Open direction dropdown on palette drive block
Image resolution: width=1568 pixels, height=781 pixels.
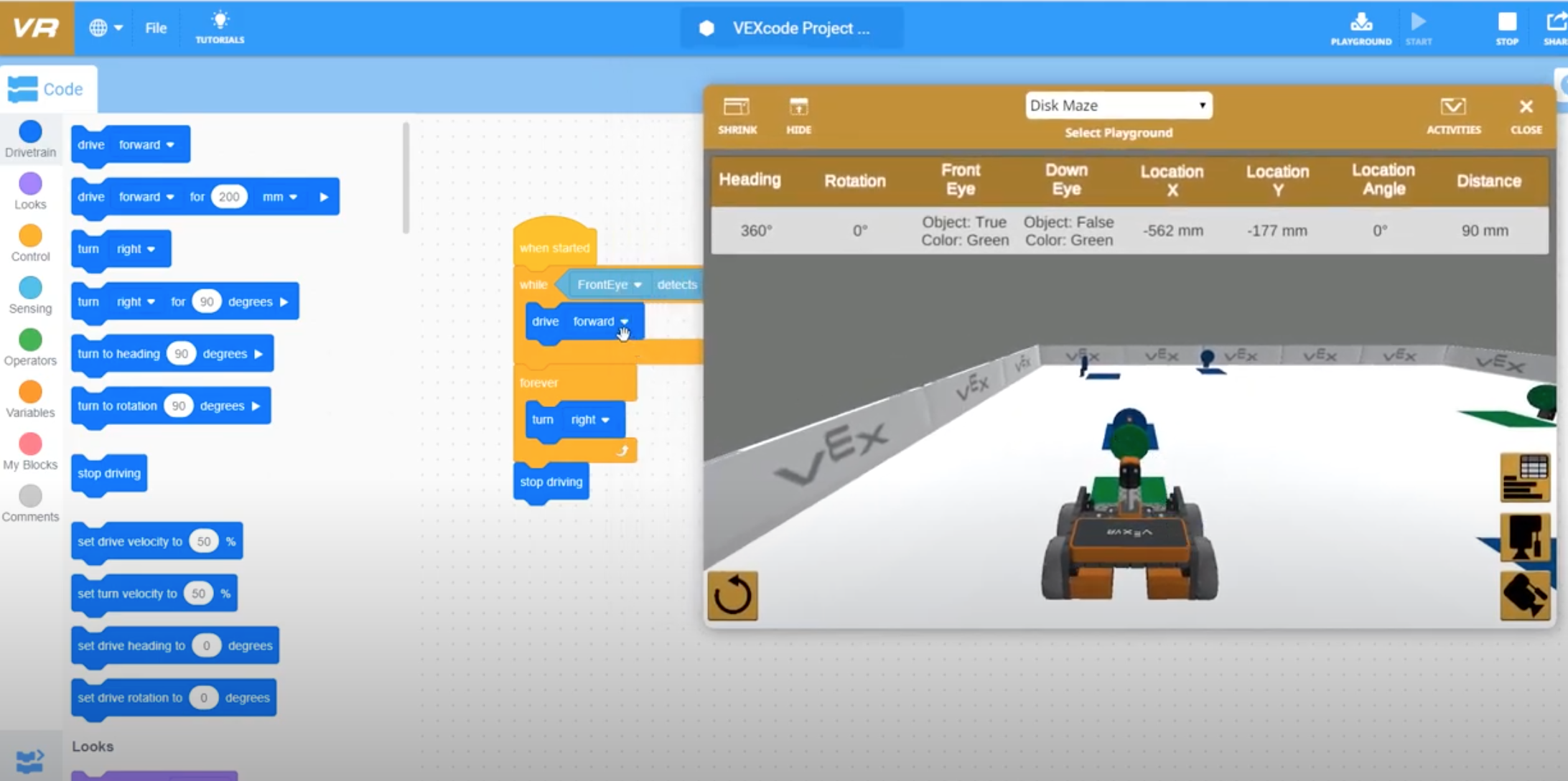tap(147, 145)
